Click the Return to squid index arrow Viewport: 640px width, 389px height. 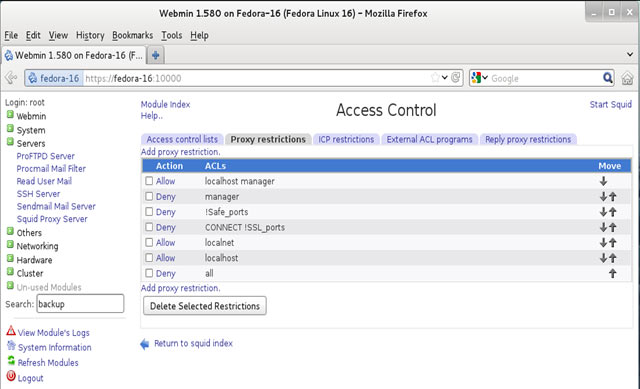click(x=144, y=344)
